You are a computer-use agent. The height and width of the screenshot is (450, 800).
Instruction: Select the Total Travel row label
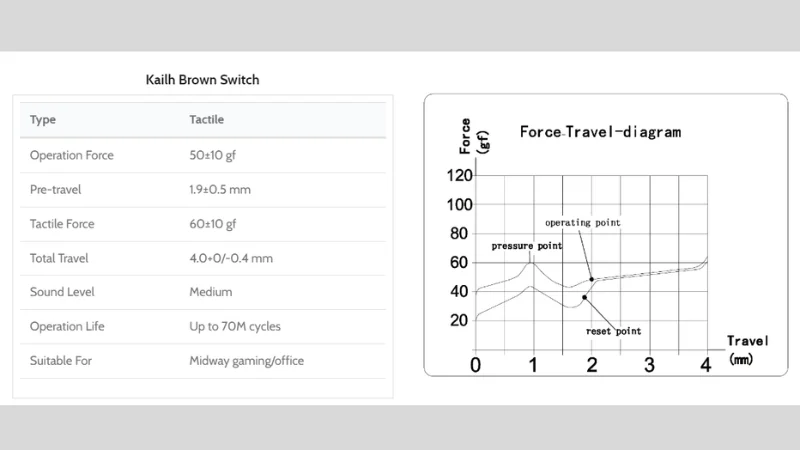click(59, 258)
